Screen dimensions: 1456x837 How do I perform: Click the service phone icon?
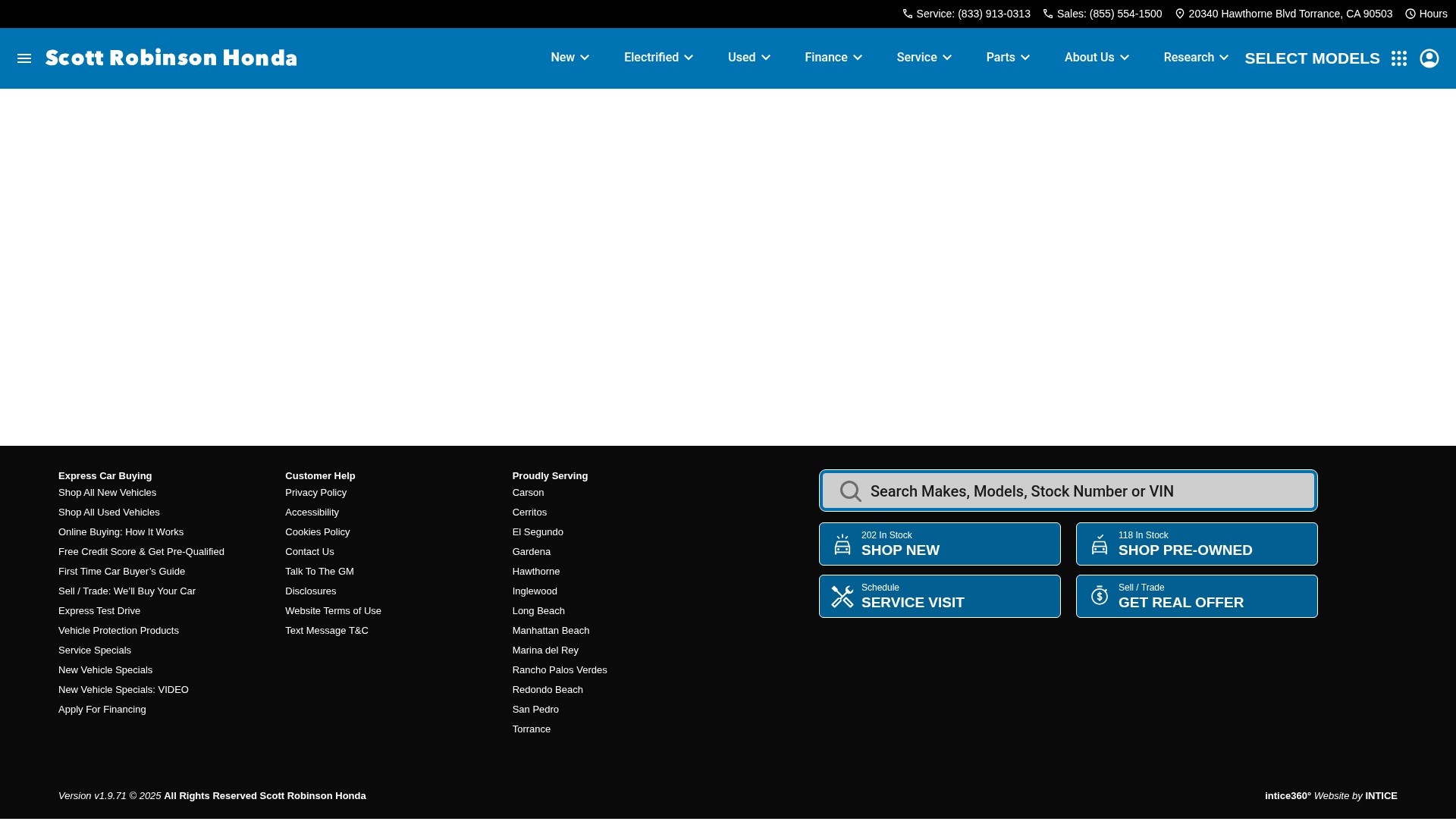908,14
